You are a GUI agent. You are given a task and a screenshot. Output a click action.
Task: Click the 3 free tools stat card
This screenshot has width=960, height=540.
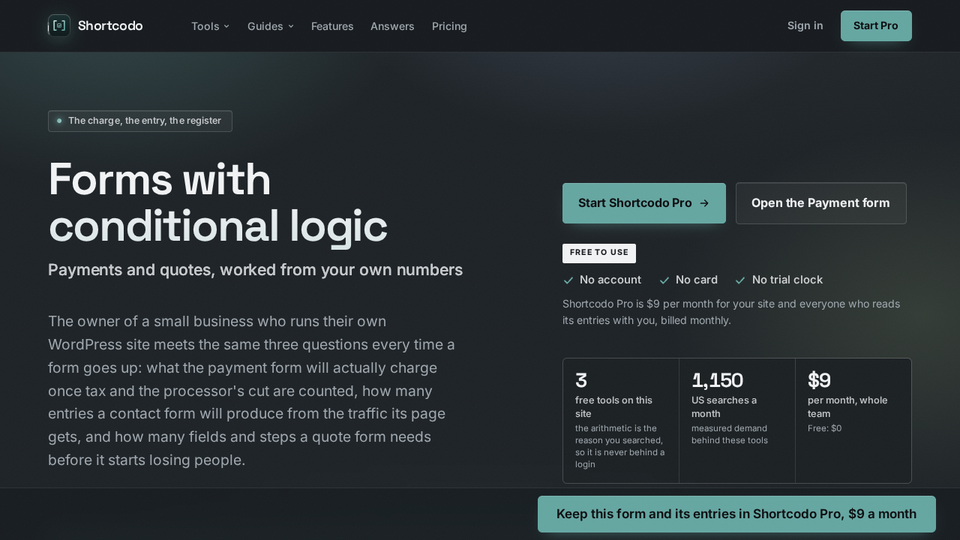point(621,421)
